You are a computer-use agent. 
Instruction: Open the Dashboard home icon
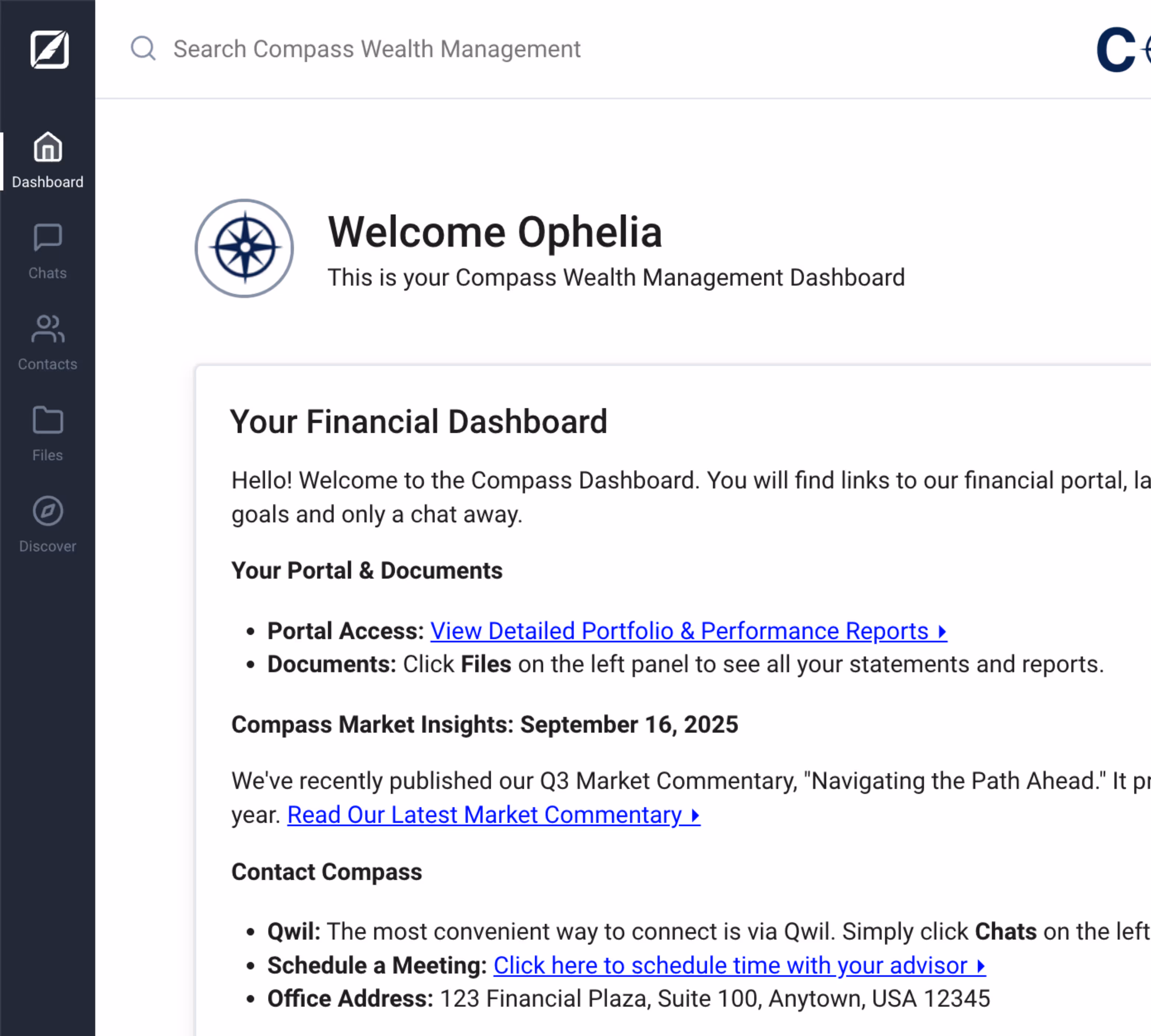[48, 147]
